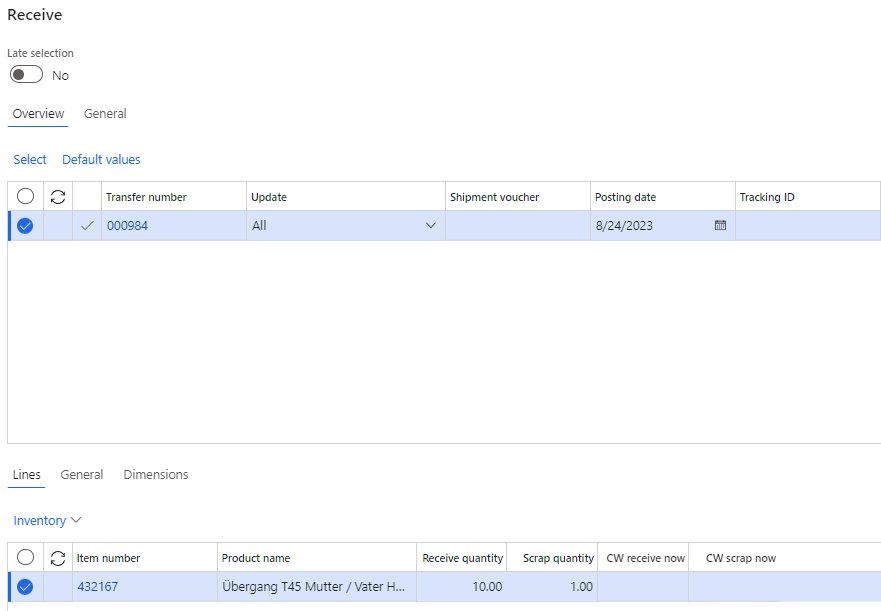Image resolution: width=881 pixels, height=611 pixels.
Task: Click the row selector circle for transfer 000984
Action: coord(25,225)
